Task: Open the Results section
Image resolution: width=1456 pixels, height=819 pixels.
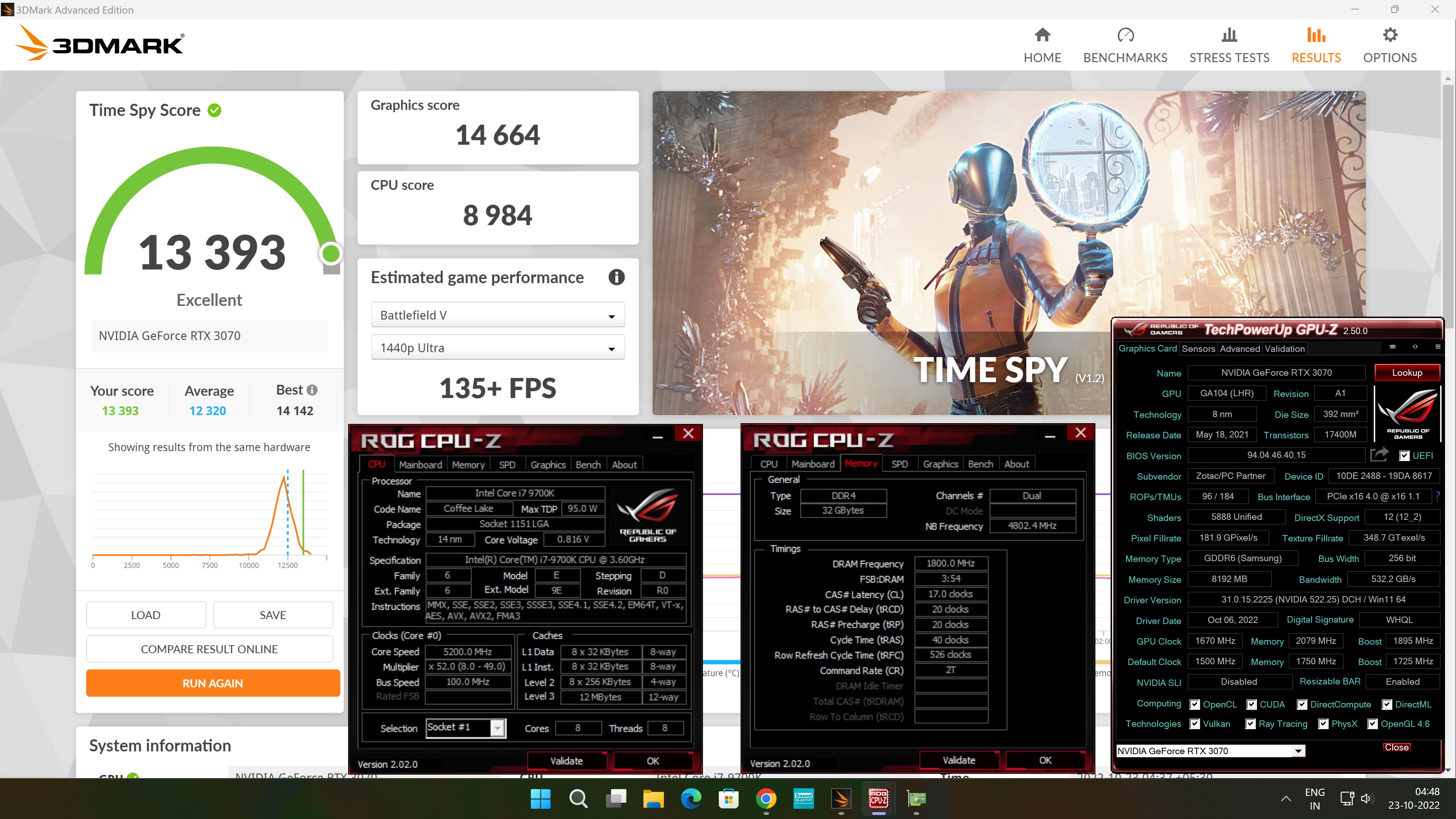Action: (x=1316, y=45)
